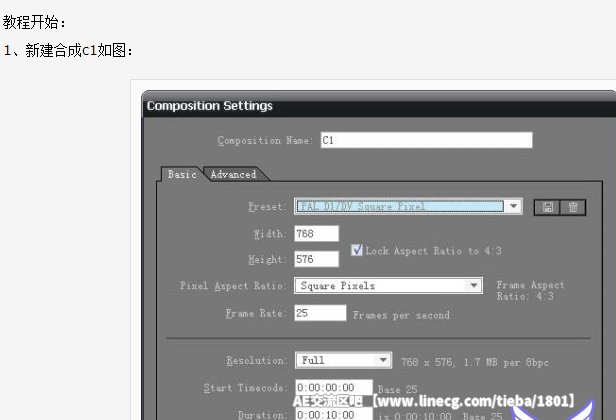Viewport: 616px width, 420px height.
Task: Click the Frame Aspect Ratio 4:3 text
Action: pos(530,290)
